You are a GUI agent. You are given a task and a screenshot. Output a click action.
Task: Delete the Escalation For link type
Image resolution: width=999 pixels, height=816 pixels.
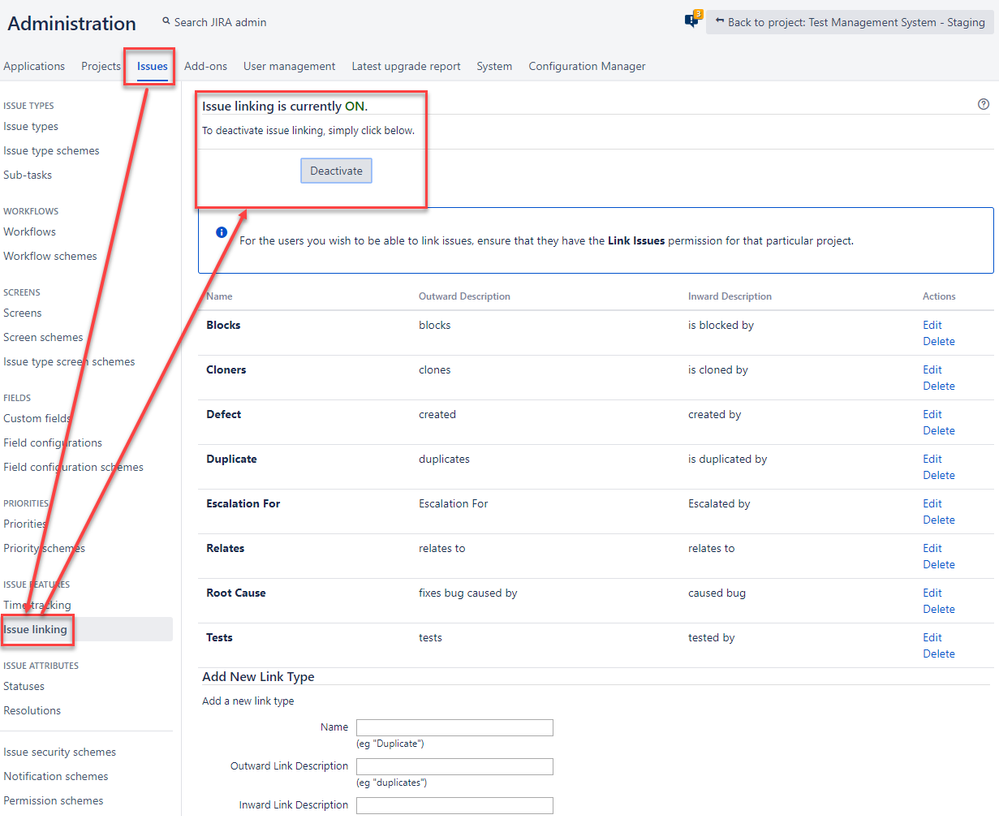click(938, 520)
